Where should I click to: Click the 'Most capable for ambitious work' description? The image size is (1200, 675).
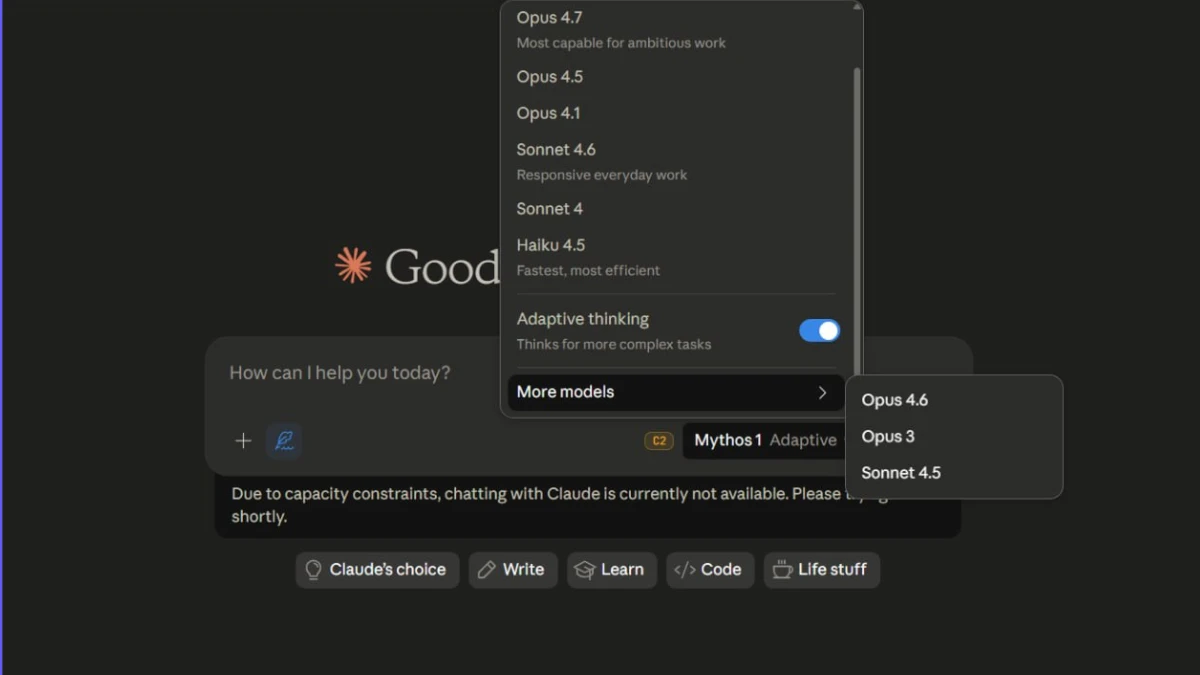point(621,43)
